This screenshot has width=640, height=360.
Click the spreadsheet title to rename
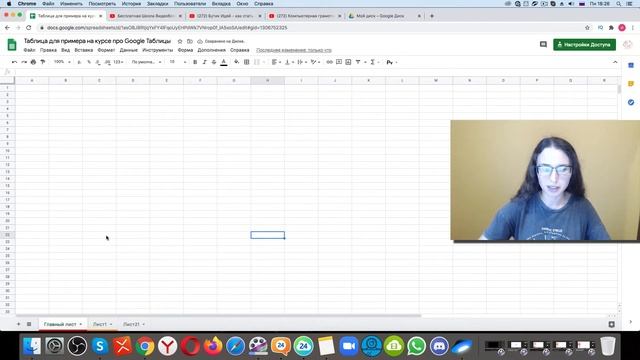(97, 41)
